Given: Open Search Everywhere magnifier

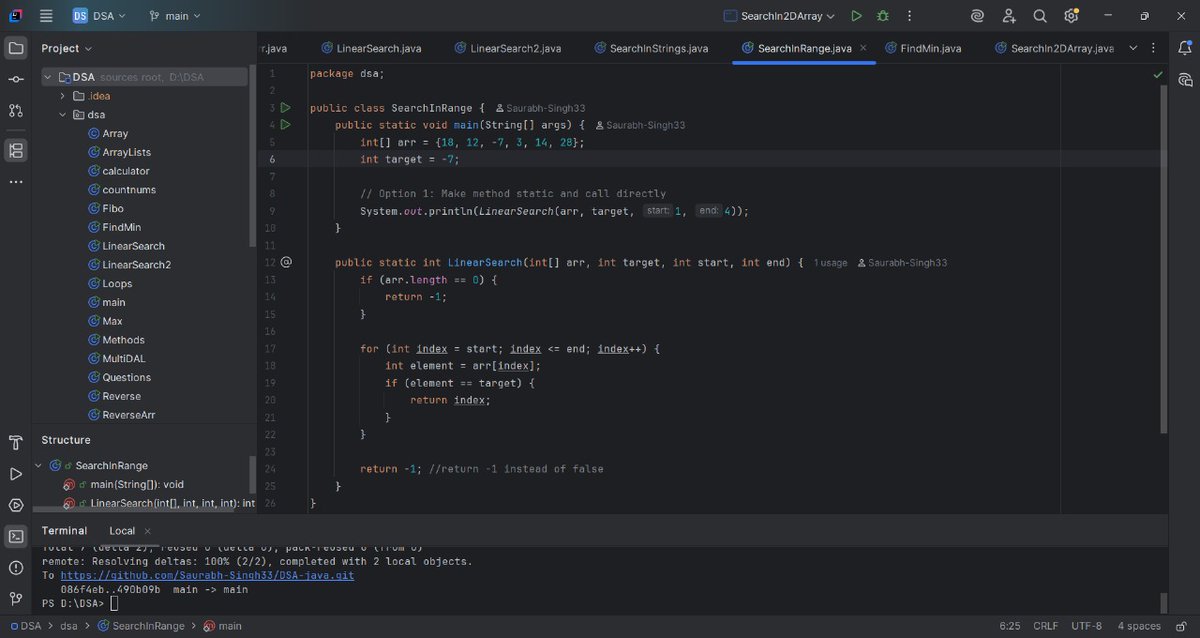Looking at the screenshot, I should click(x=1040, y=16).
